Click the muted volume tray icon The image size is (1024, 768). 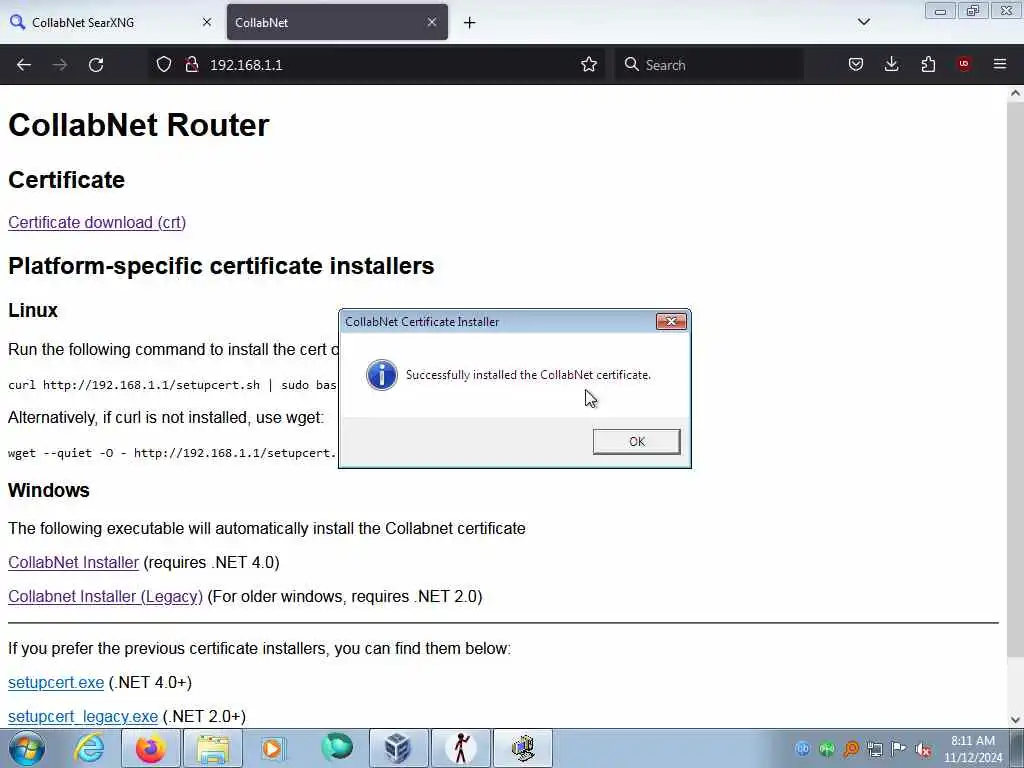(922, 749)
